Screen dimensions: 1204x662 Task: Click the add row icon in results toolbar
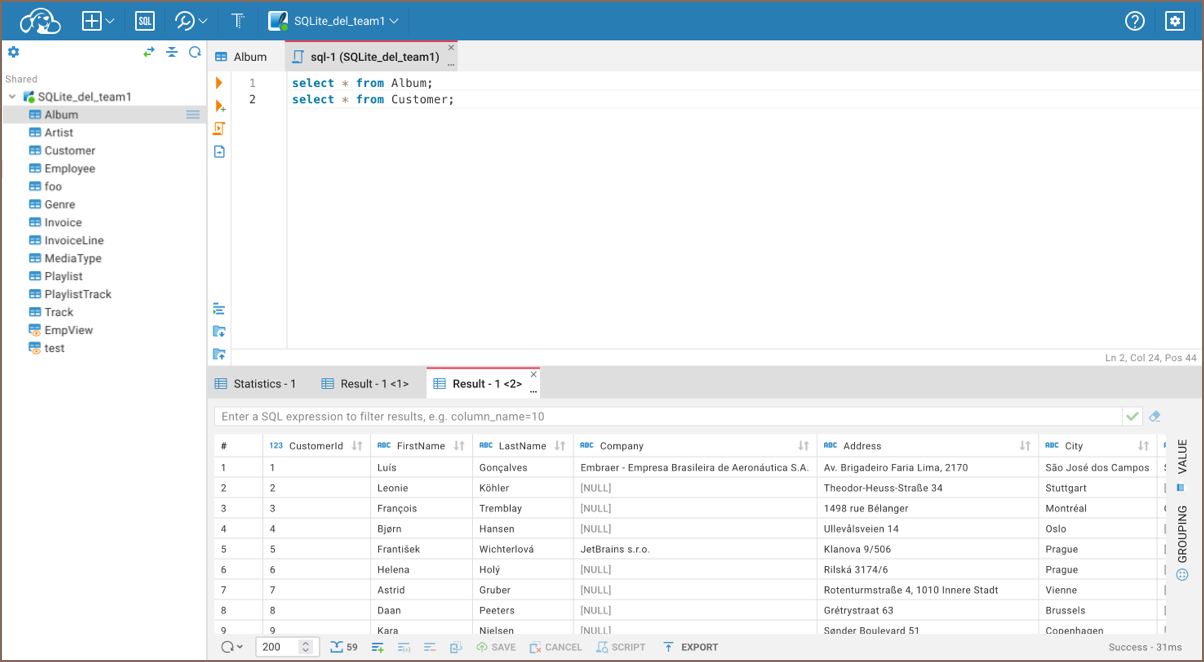[x=377, y=647]
